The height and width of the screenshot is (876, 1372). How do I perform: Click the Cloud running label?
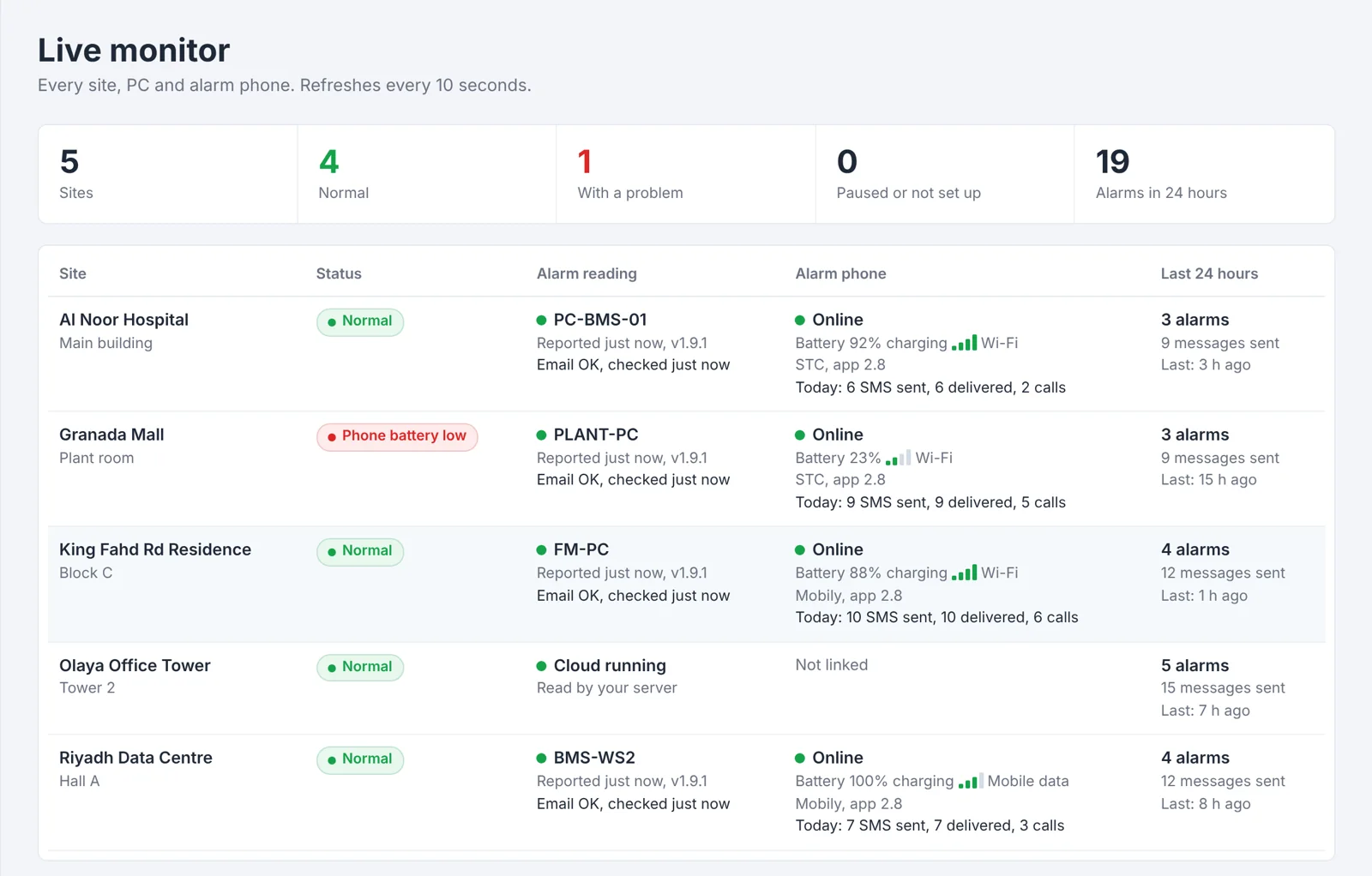coord(610,665)
